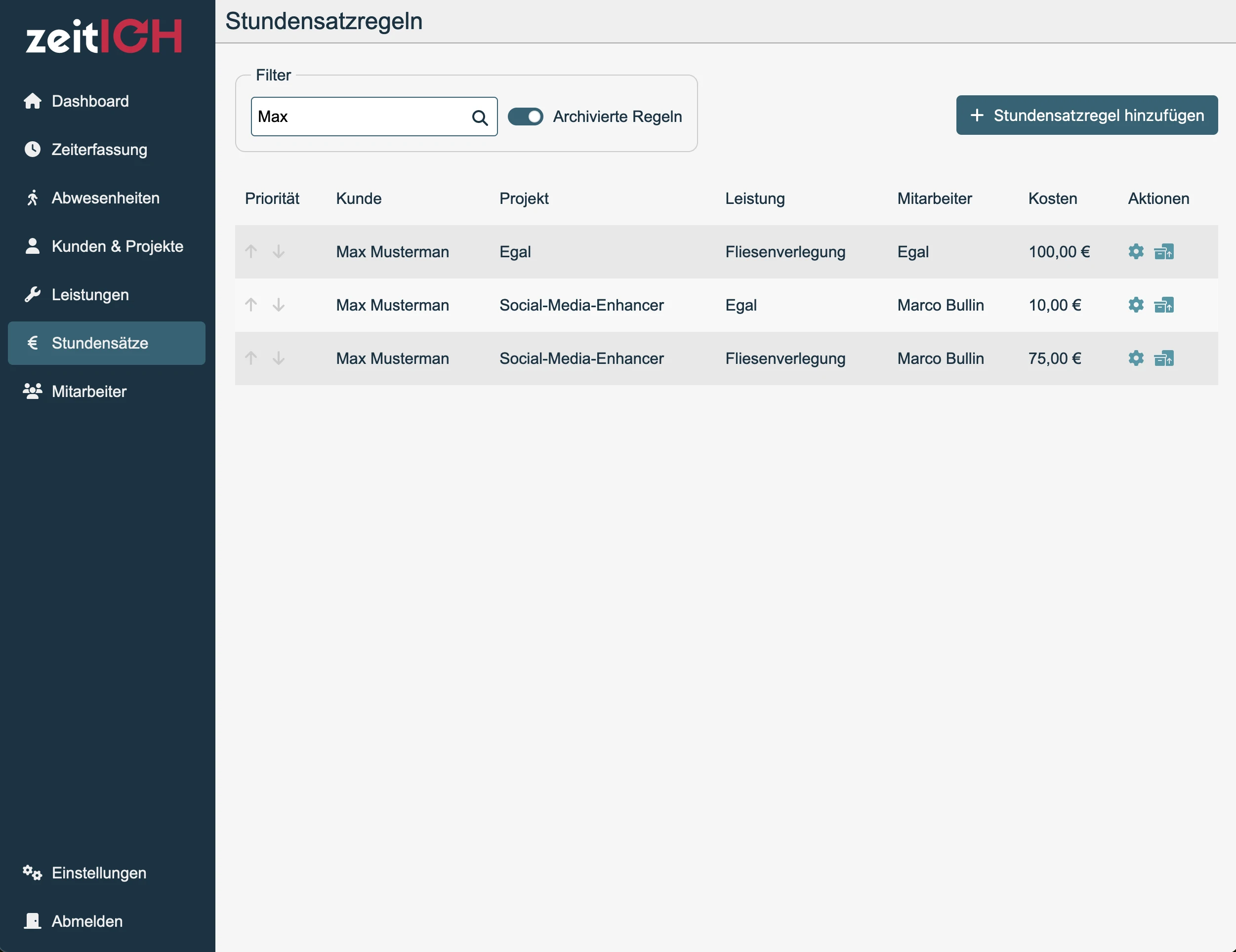Click the 75,00 € cost cell

(x=1054, y=358)
